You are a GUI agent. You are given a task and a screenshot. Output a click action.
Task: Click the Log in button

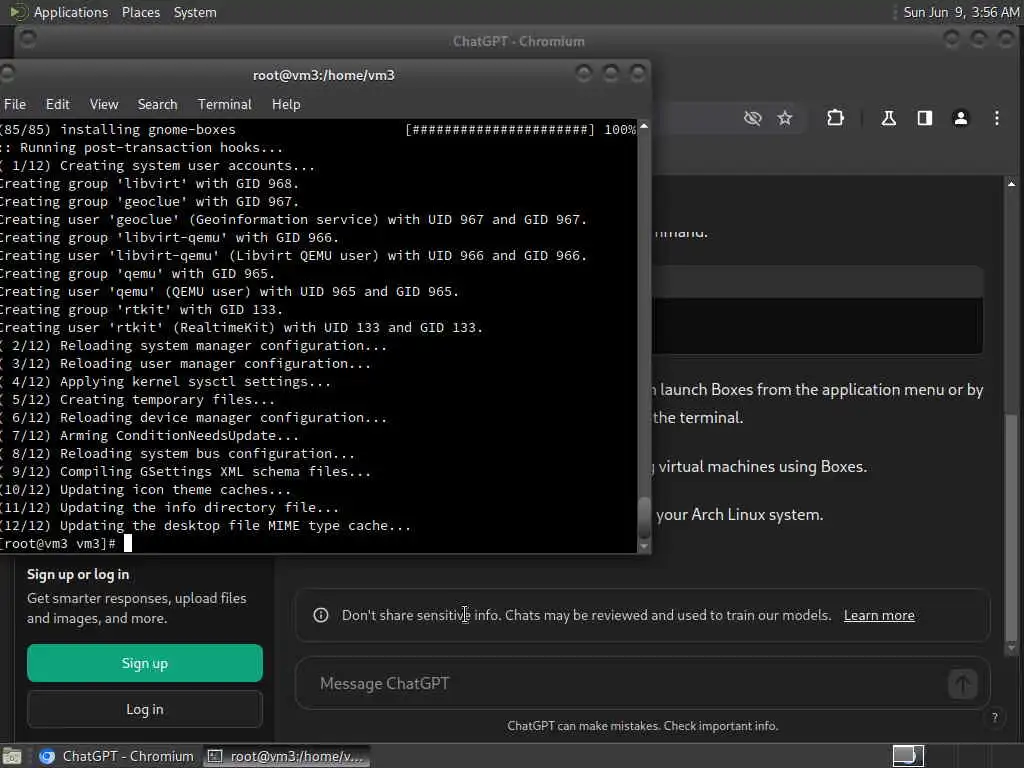pyautogui.click(x=145, y=709)
